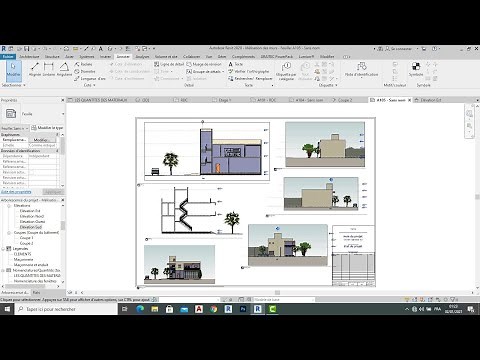The image size is (480, 360).
Task: Run Vérifier l'orthographe
Action: [249, 71]
